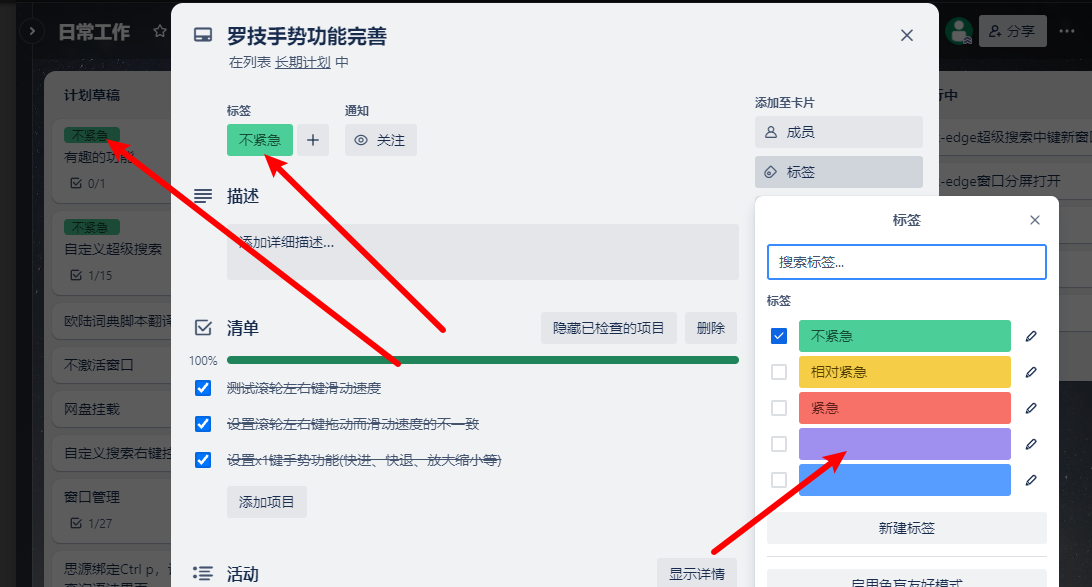Screen dimensions: 1092x587
Task: Click the green 不紧急 label on the card
Action: click(x=260, y=140)
